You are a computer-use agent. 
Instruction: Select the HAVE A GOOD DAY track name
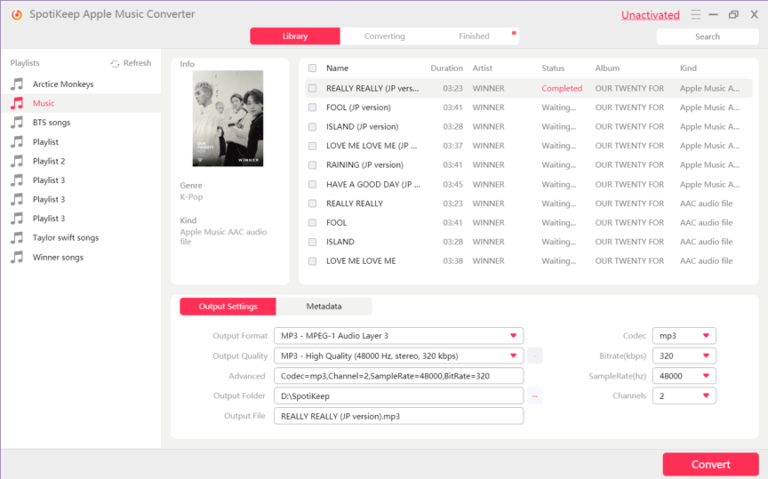coord(373,184)
